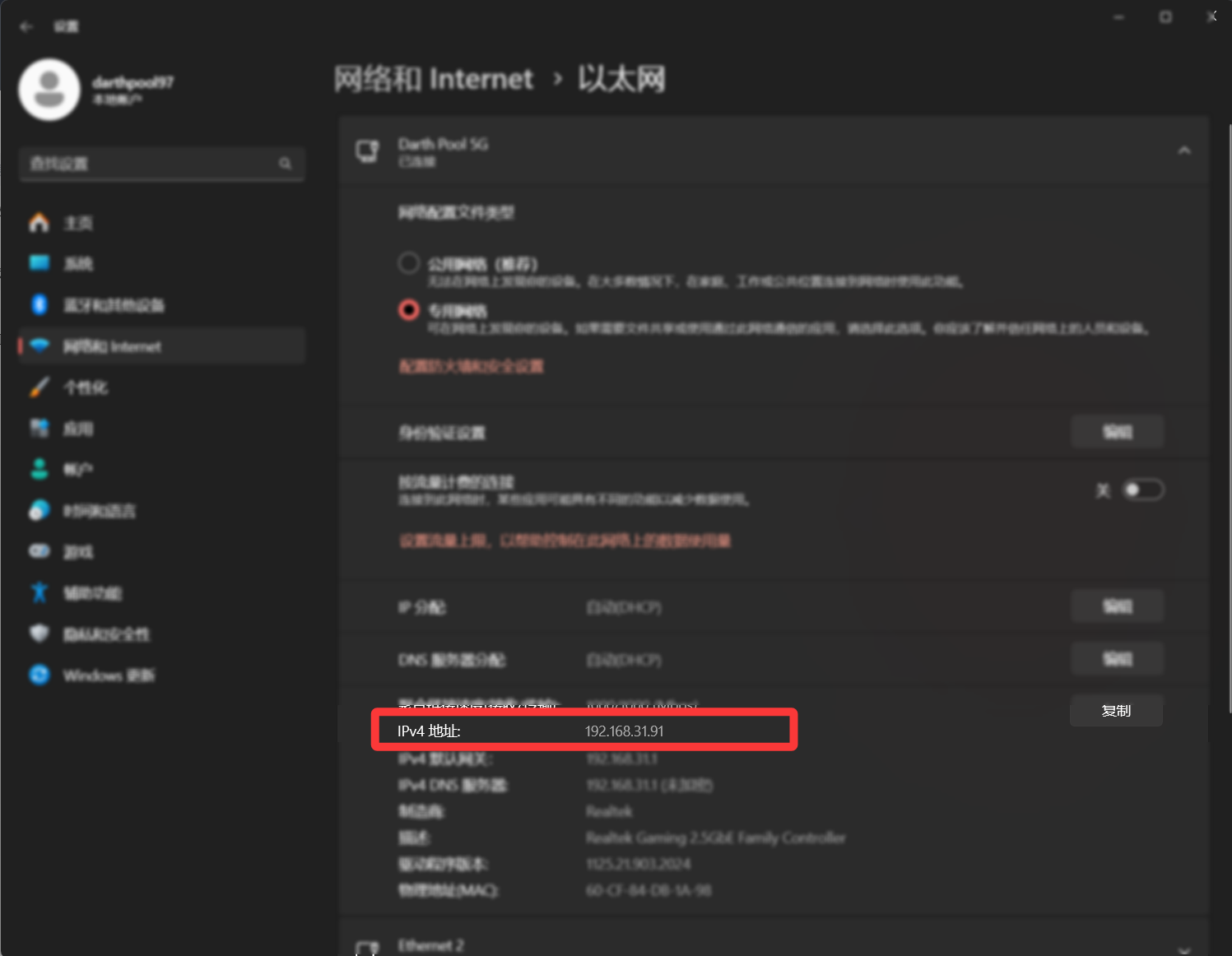Open the Windows 更新 icon in the sidebar

40,675
